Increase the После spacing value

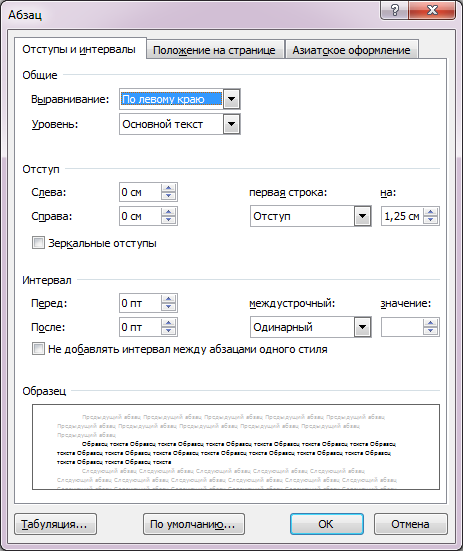[x=169, y=323]
